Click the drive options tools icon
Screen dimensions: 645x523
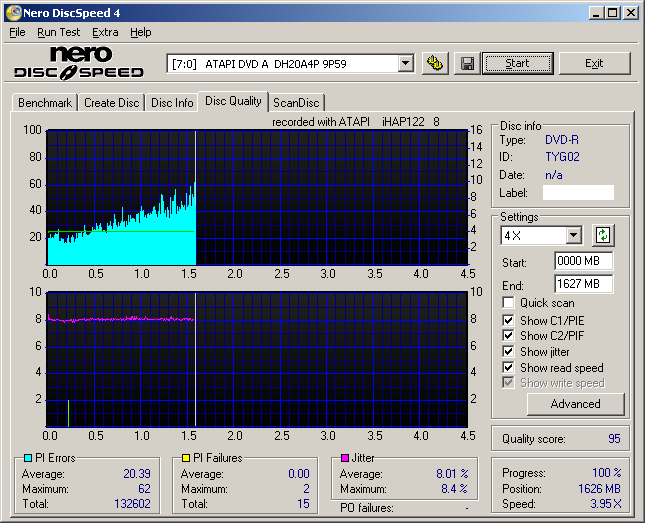[x=435, y=63]
